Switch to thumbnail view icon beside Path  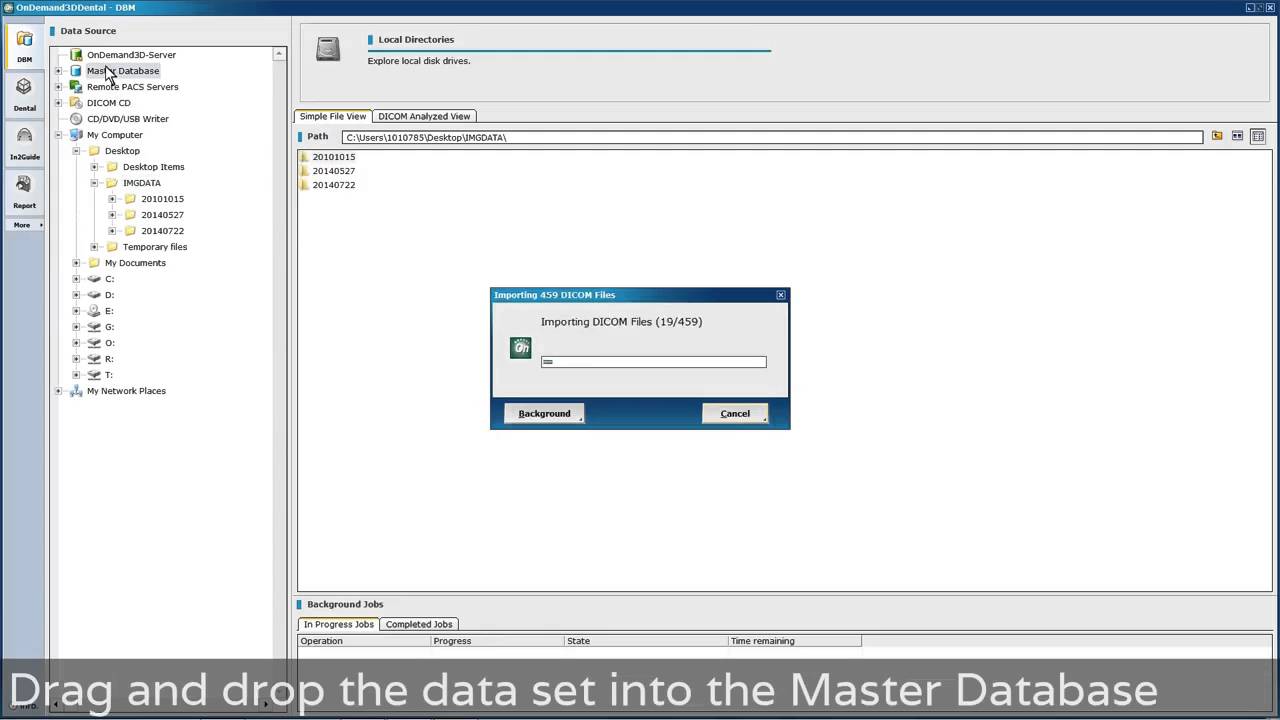(1237, 136)
